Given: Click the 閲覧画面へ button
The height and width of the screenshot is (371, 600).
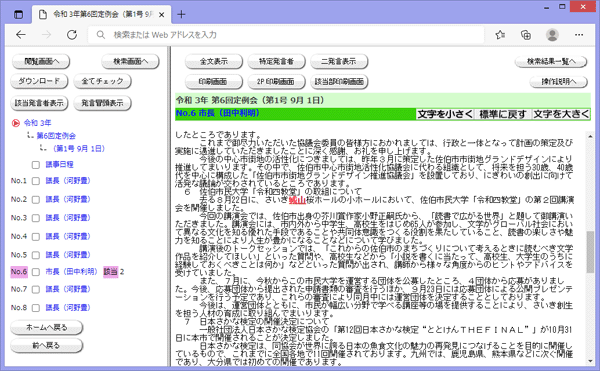Looking at the screenshot, I should tap(41, 62).
